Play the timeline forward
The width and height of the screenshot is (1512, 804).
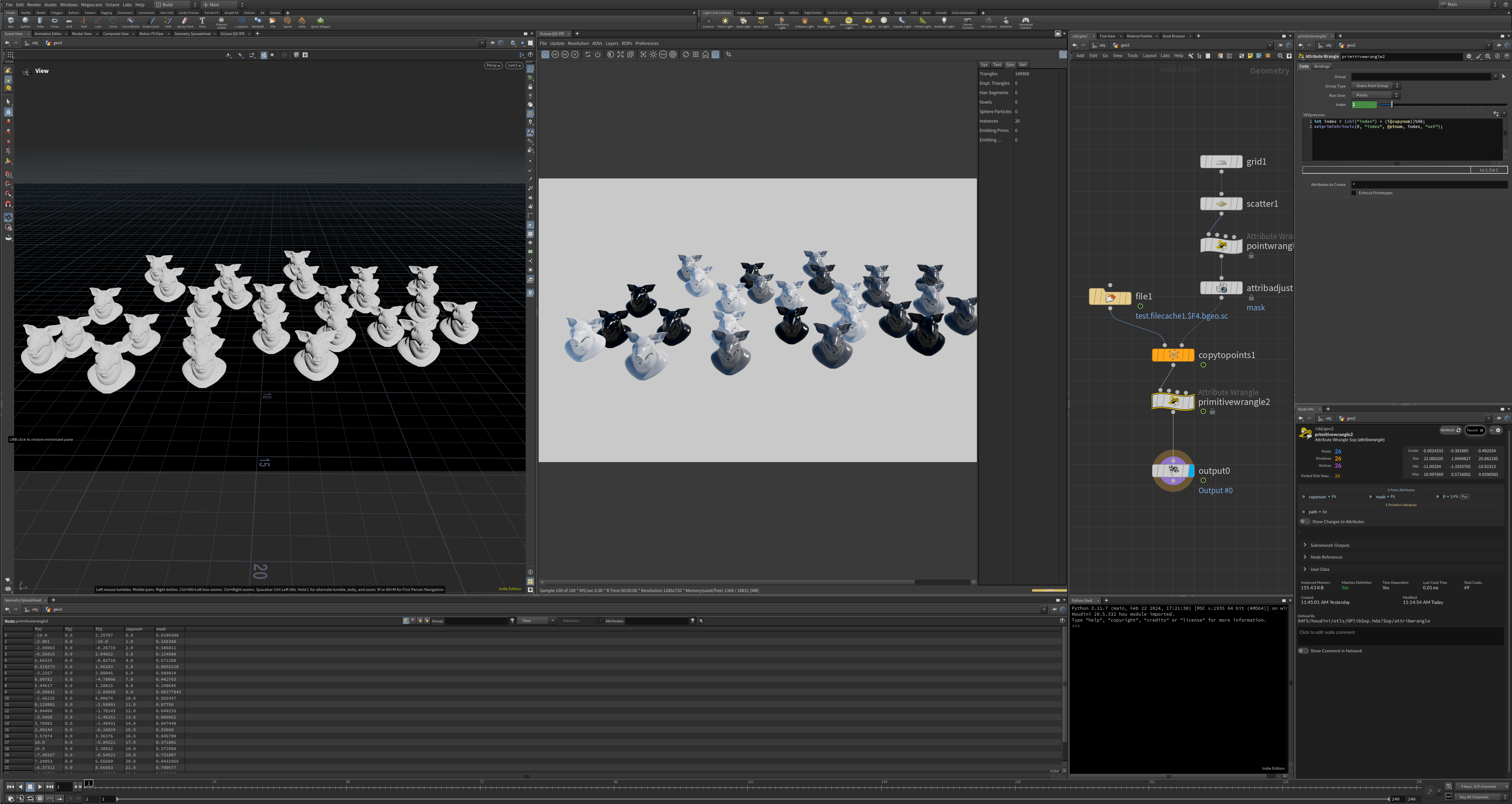point(40,786)
